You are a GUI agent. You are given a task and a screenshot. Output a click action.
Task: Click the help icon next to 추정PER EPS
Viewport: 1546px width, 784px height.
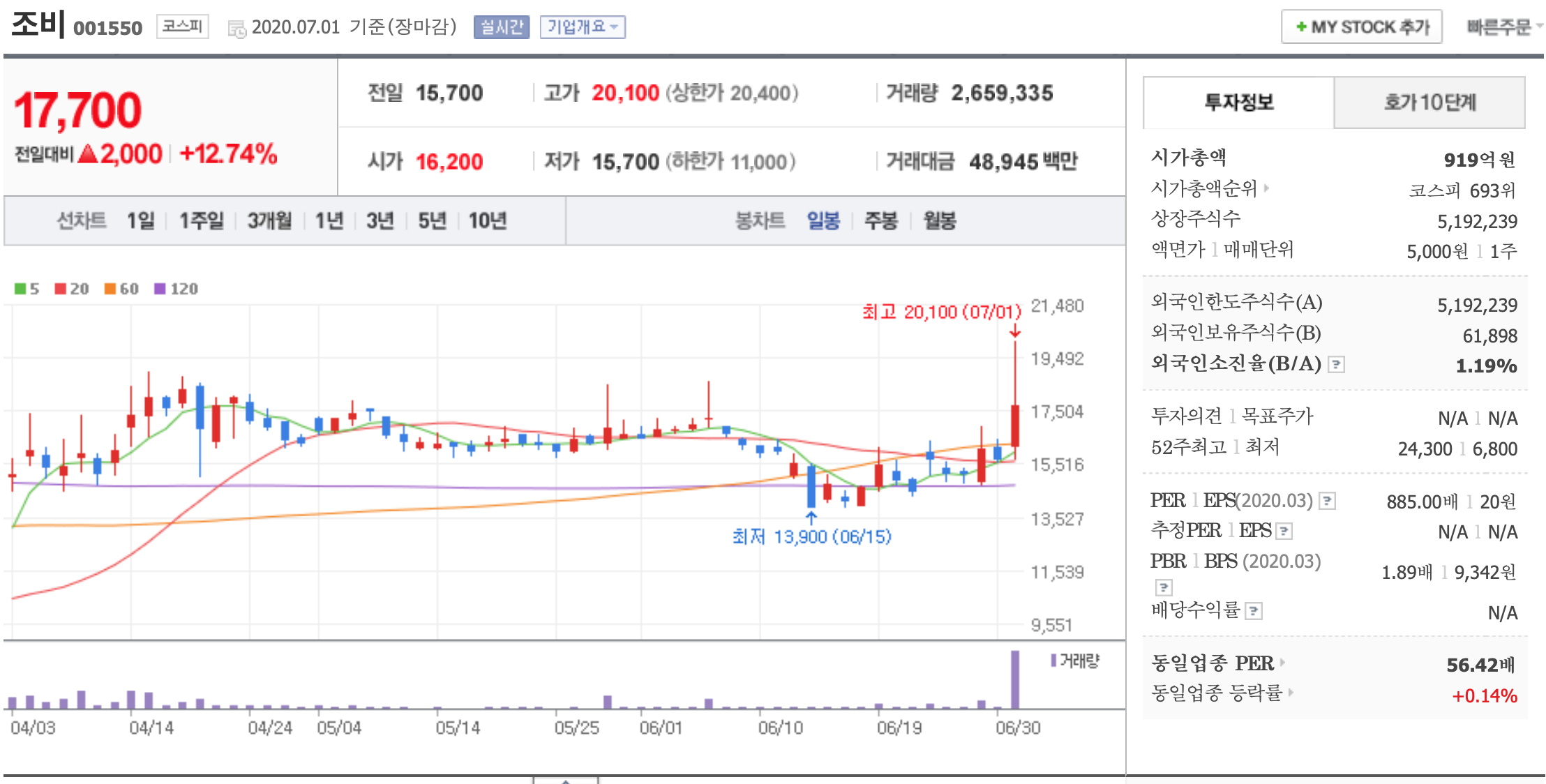coord(1284,532)
